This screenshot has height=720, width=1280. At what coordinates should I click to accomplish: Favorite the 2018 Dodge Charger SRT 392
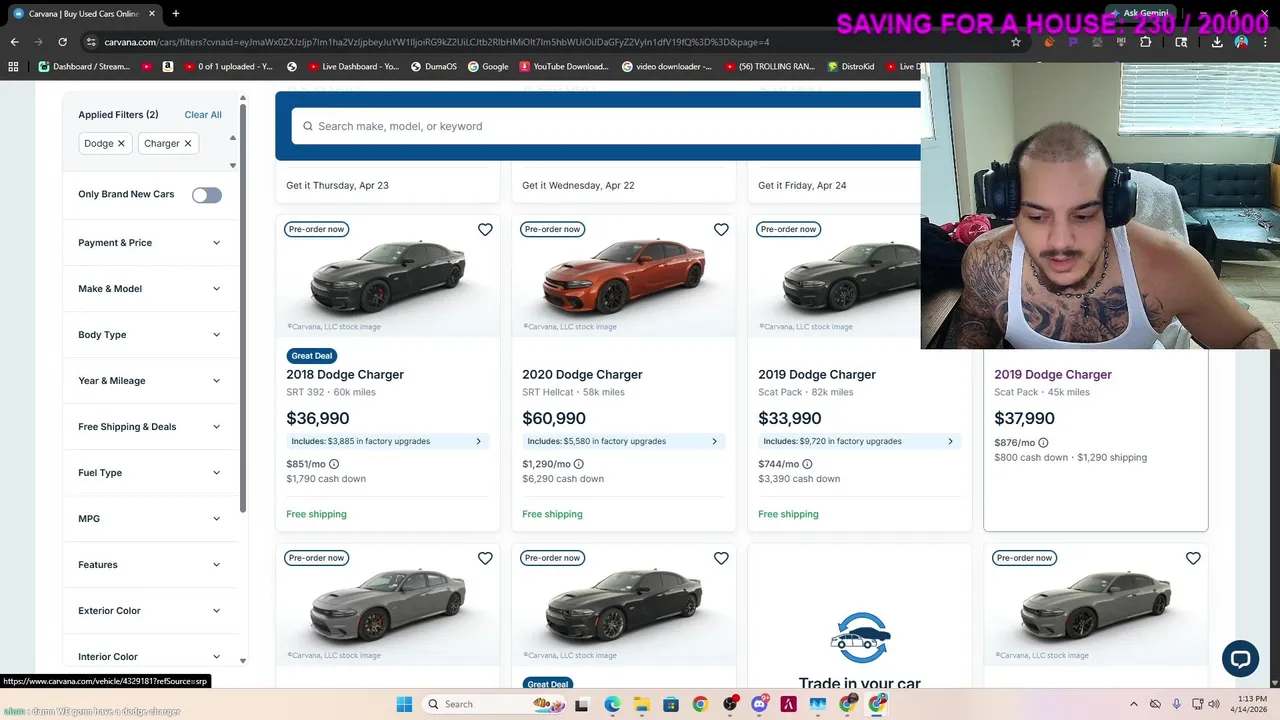pyautogui.click(x=485, y=230)
